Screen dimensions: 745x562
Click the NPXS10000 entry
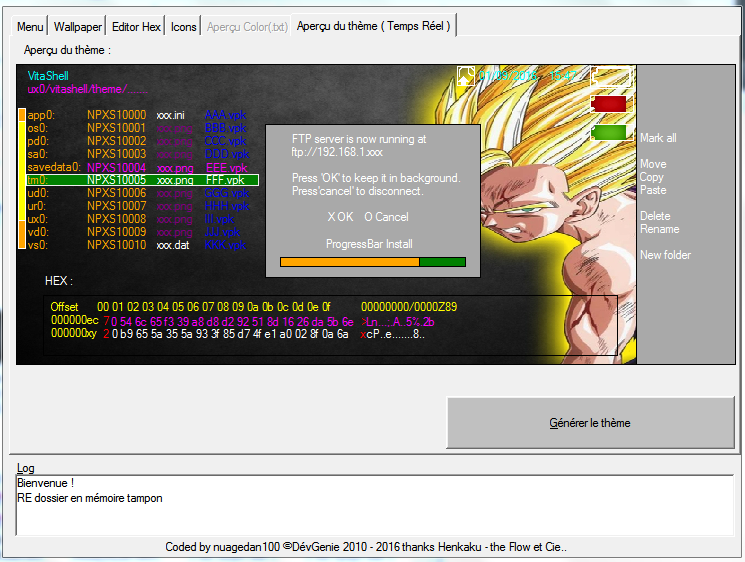[116, 115]
